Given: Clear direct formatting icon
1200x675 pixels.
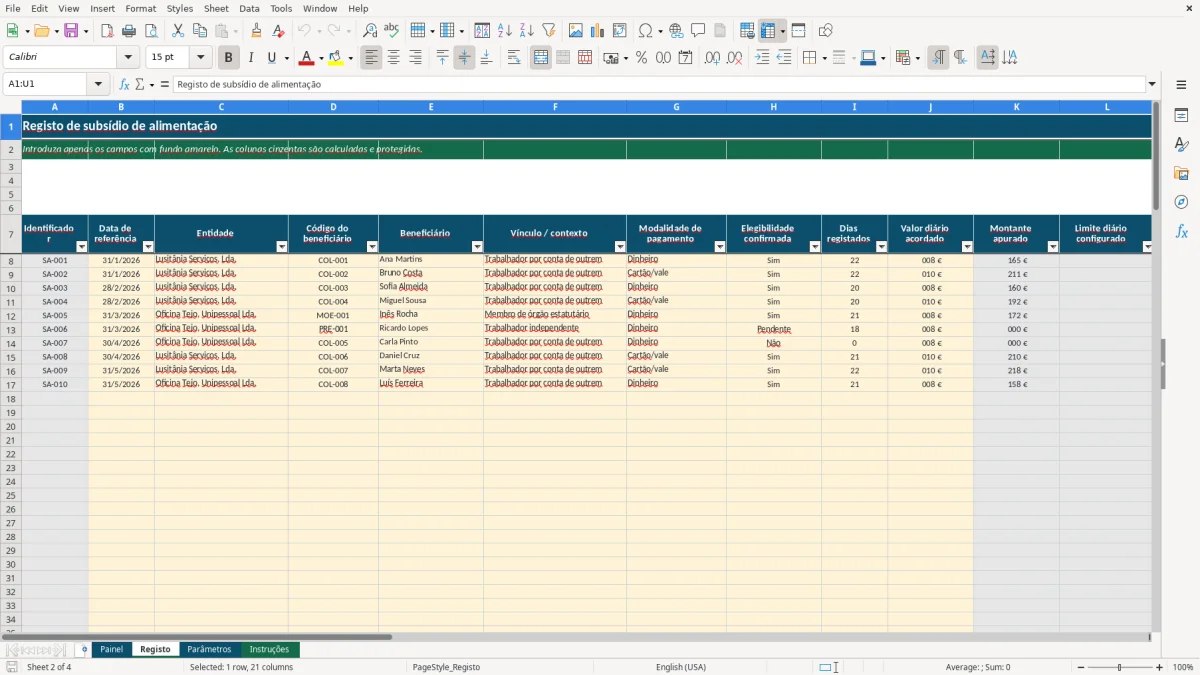Looking at the screenshot, I should point(279,31).
